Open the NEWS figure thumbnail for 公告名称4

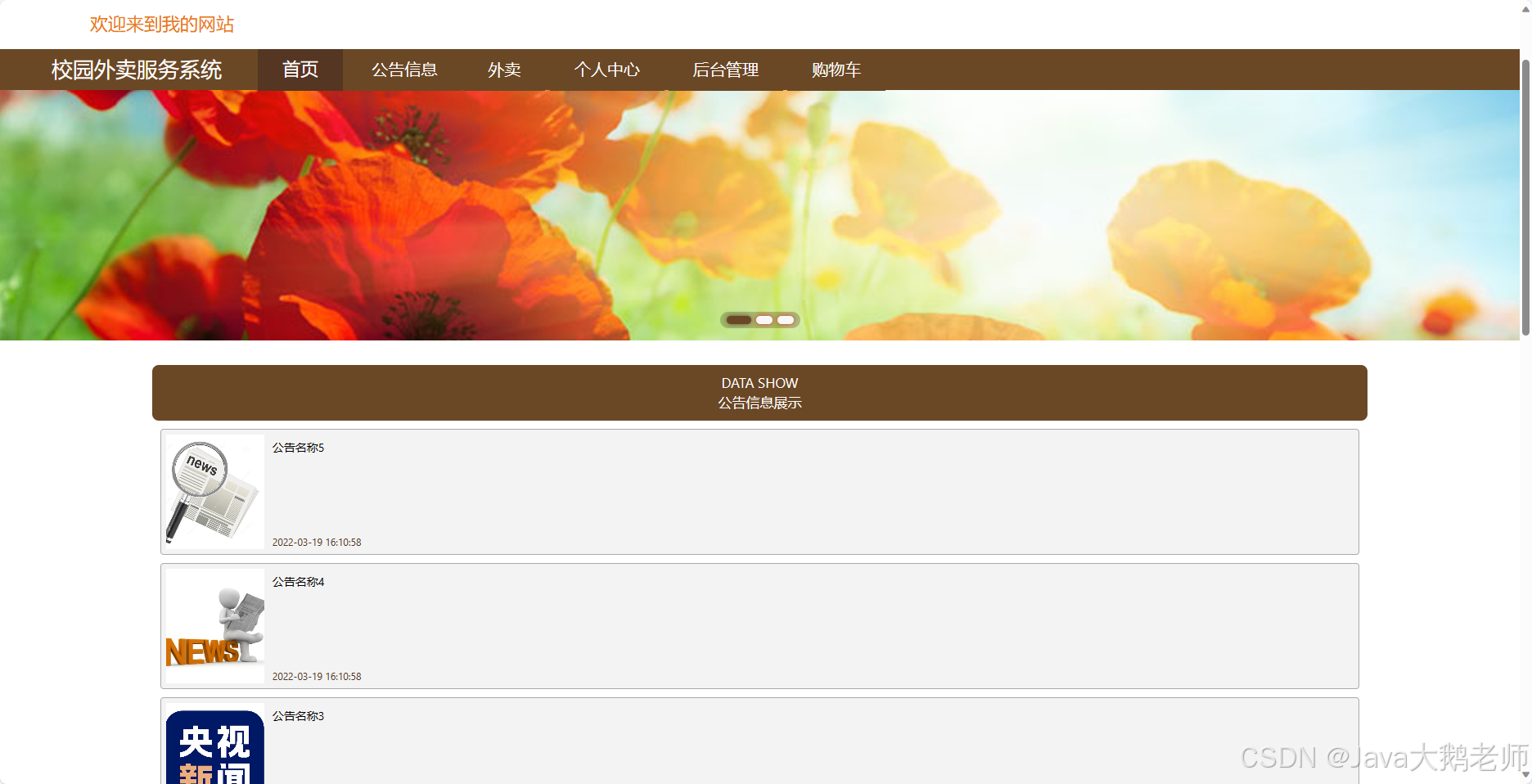[x=215, y=626]
